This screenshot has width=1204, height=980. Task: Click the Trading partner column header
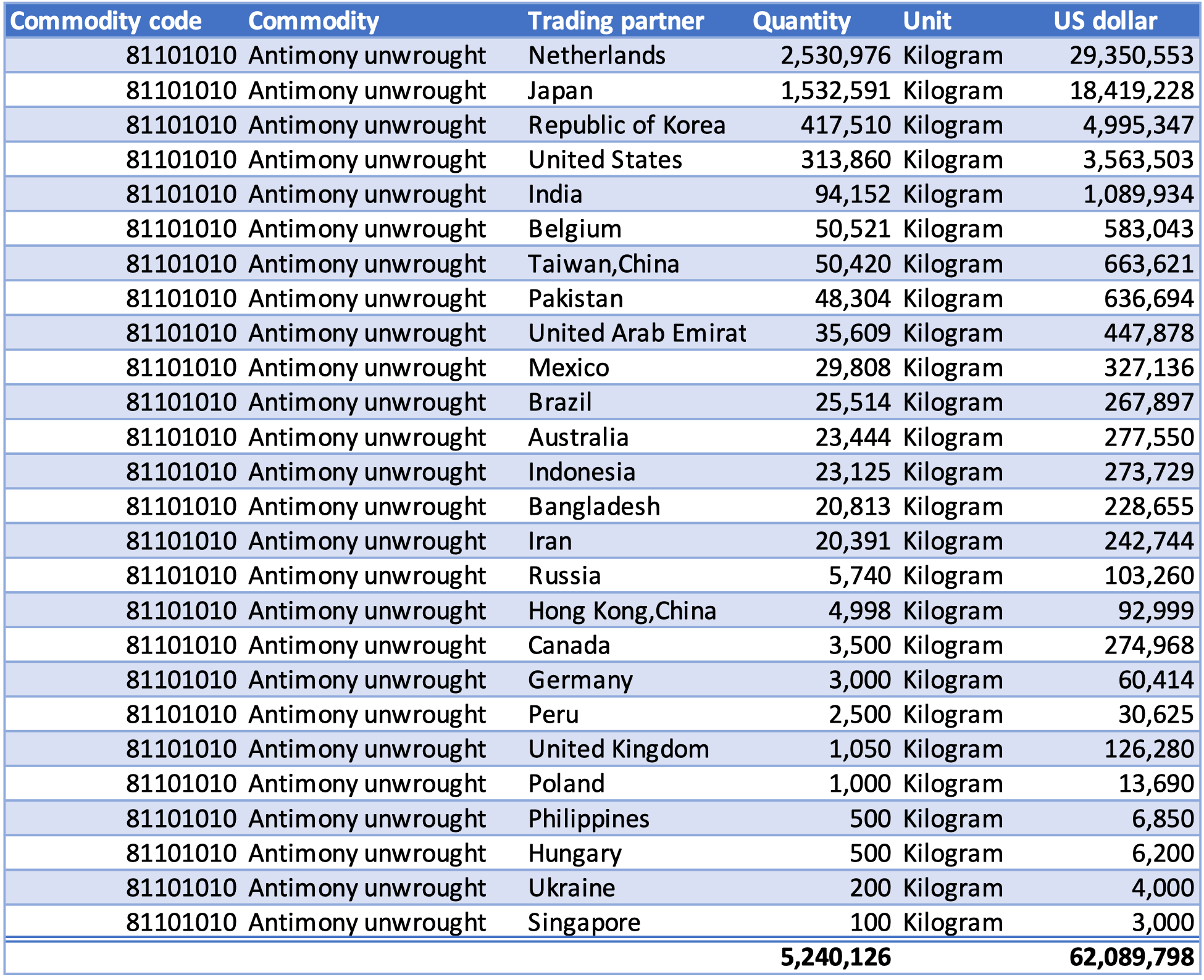[x=616, y=21]
